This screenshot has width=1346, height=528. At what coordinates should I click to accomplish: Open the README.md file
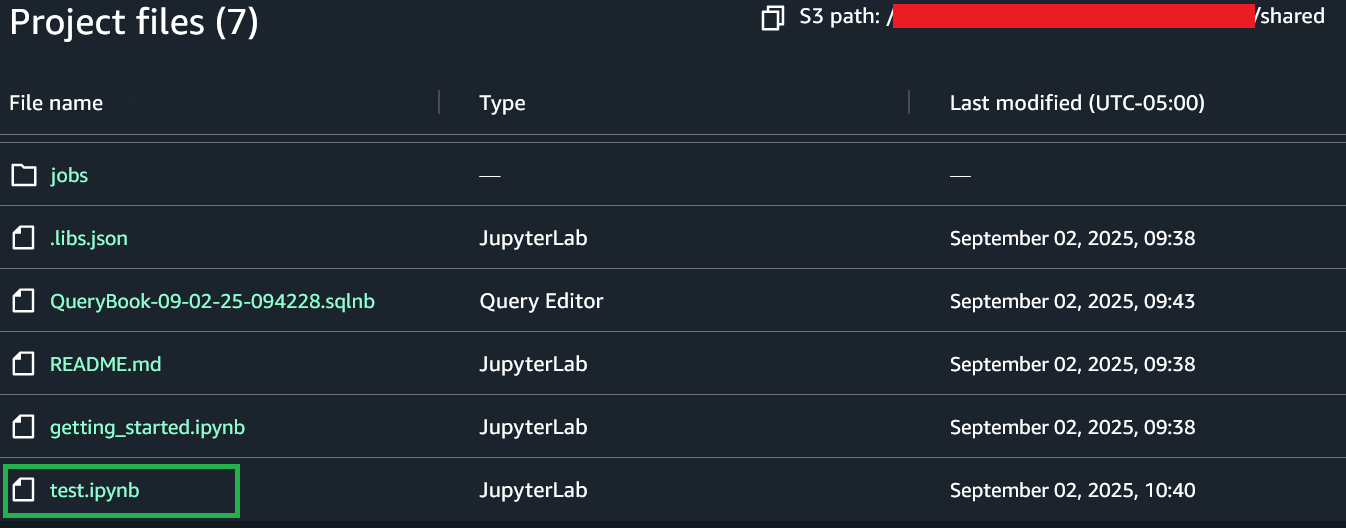[105, 364]
